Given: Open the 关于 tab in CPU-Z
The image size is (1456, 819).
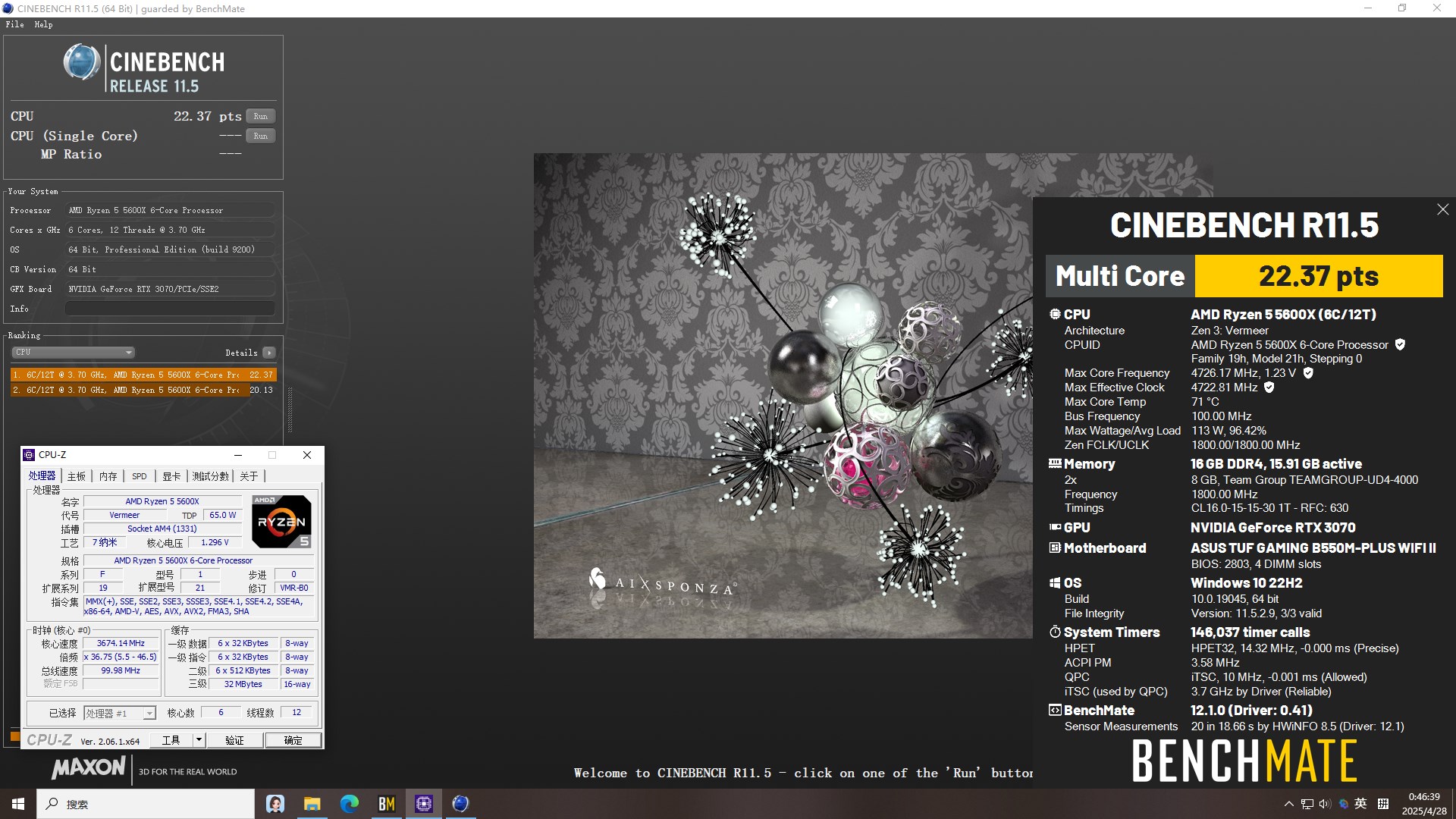Looking at the screenshot, I should [x=249, y=476].
